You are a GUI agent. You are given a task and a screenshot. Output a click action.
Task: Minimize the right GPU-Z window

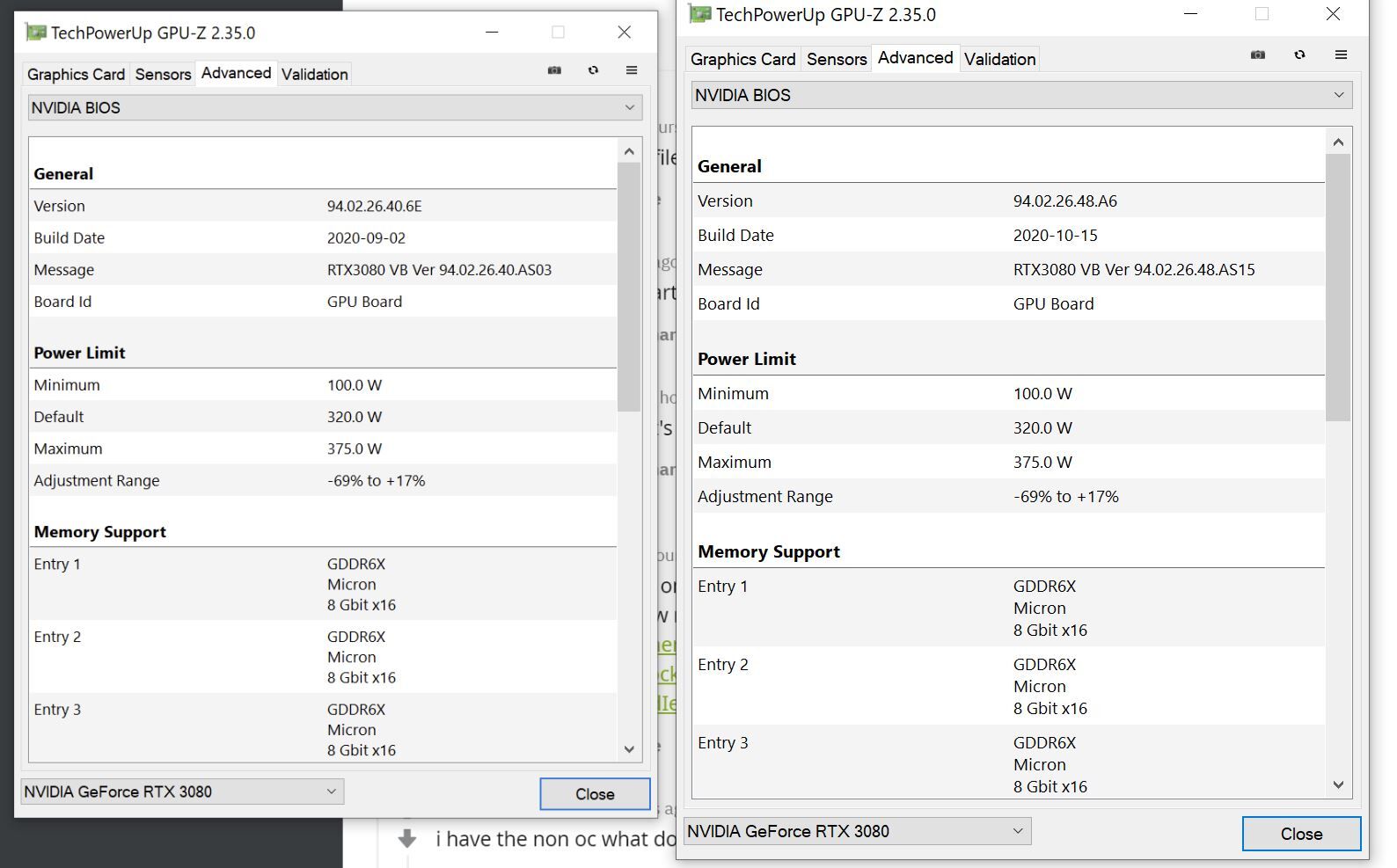pyautogui.click(x=1191, y=14)
